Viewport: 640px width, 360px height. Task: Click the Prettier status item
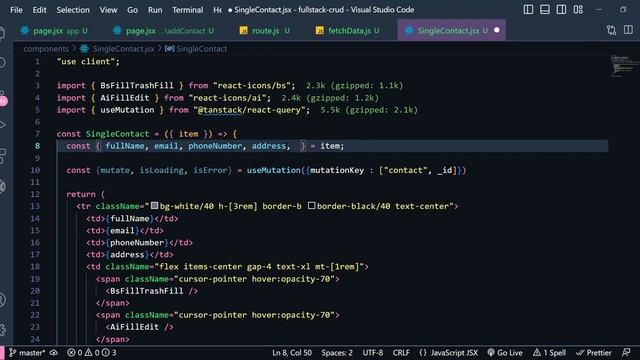[594, 353]
